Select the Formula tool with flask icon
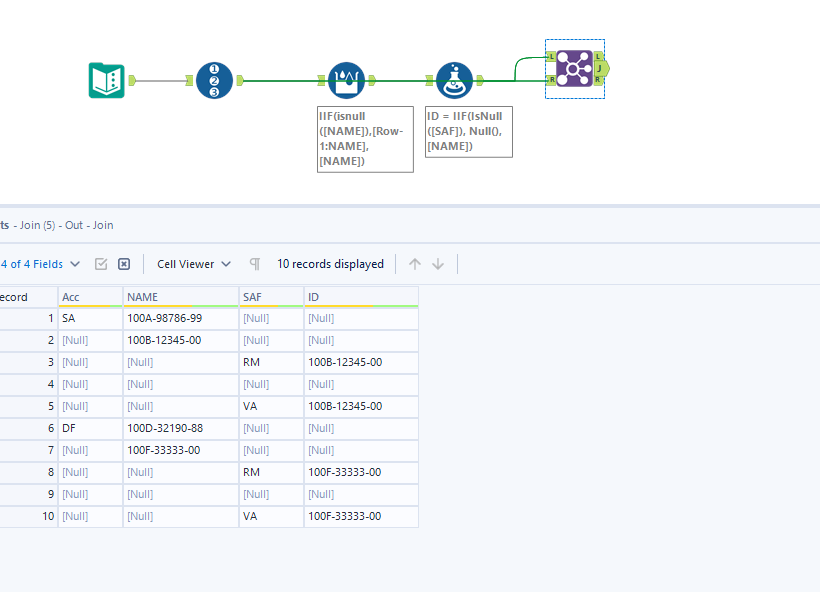 (454, 80)
